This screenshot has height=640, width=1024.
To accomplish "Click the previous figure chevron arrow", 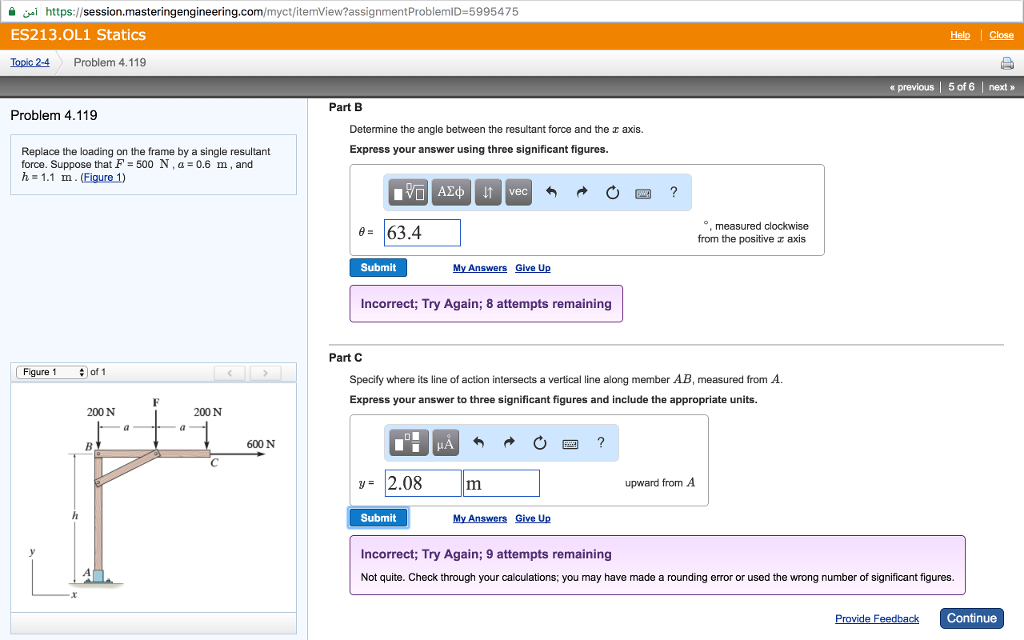I will pos(229,371).
